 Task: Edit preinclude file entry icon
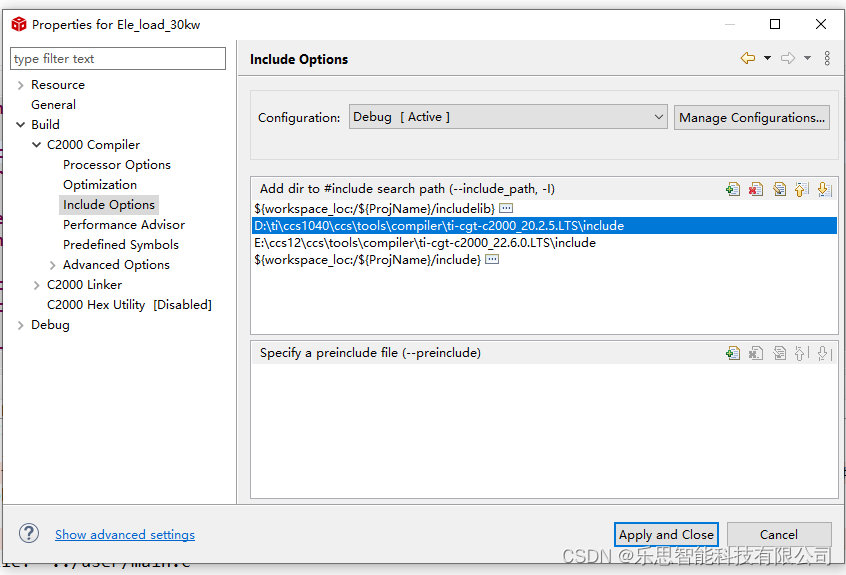pos(779,353)
